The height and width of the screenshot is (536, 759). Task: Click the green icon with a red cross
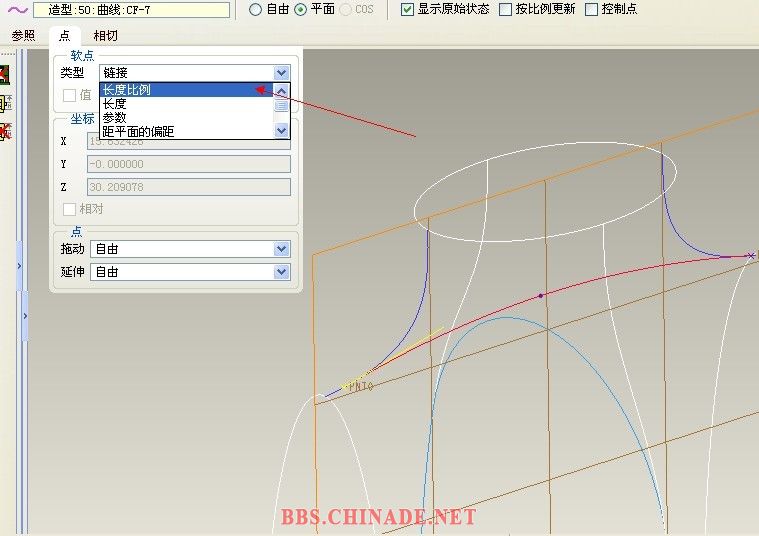[4, 75]
